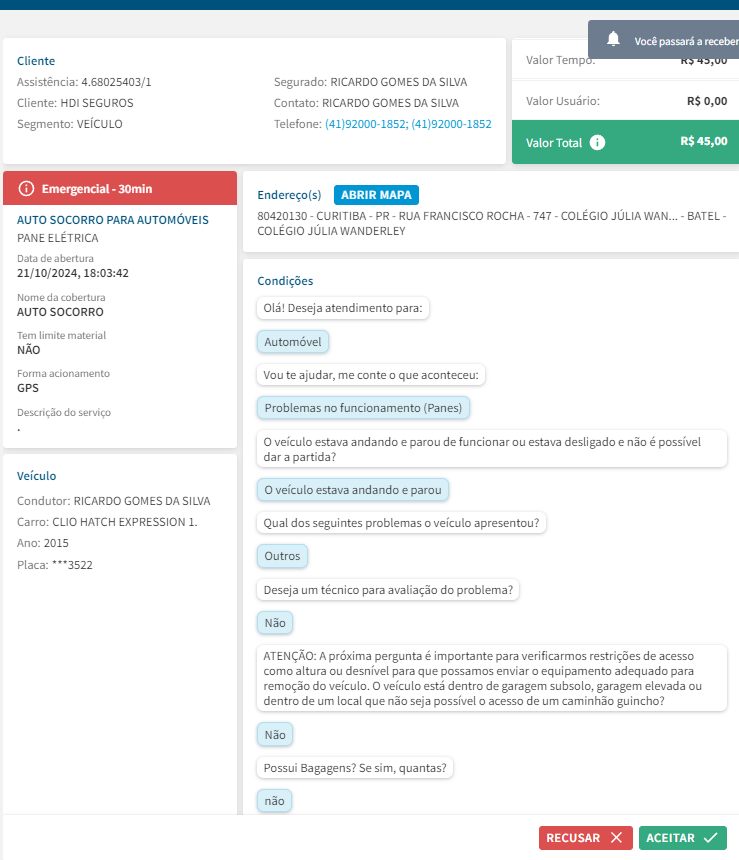The image size is (739, 860).
Task: Click the Emergencial alert circle icon
Action: [x=26, y=188]
